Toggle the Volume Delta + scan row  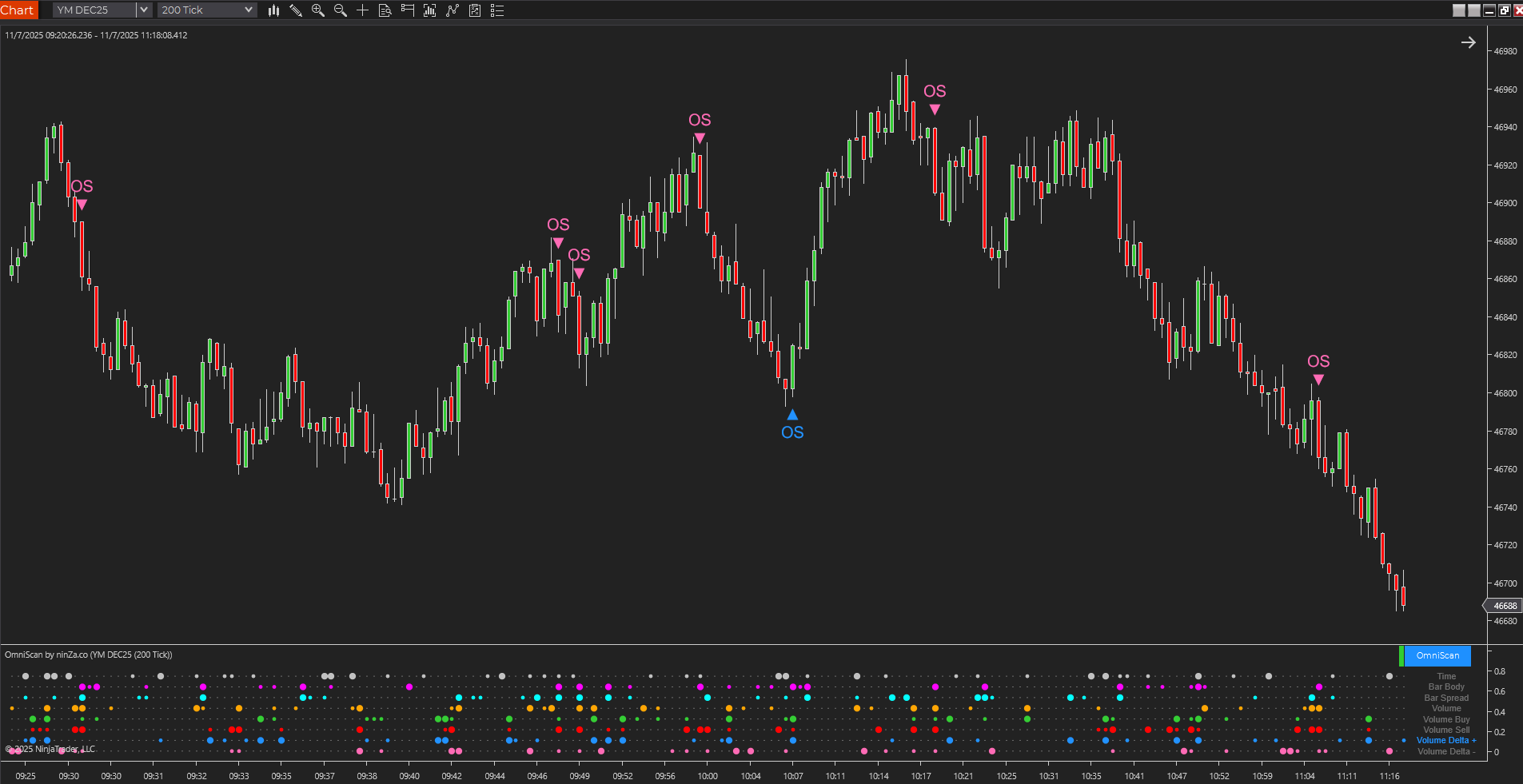pos(1445,740)
